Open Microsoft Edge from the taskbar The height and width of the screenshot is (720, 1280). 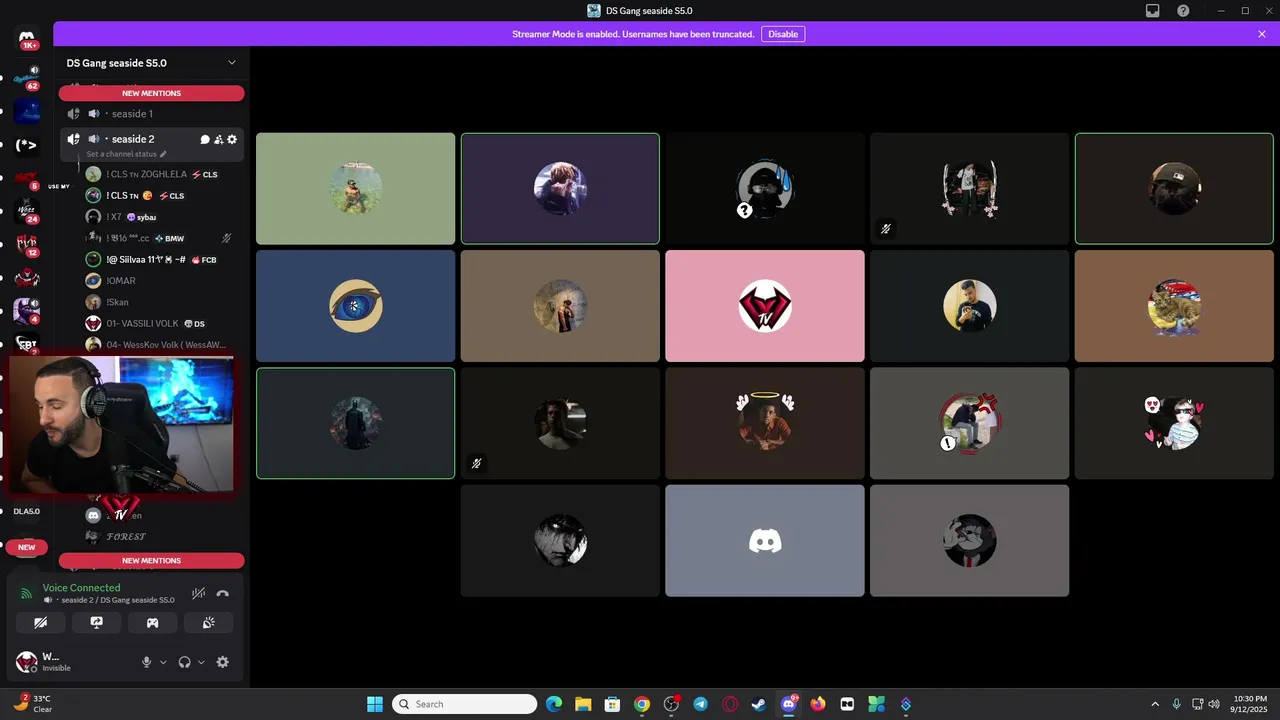click(554, 704)
